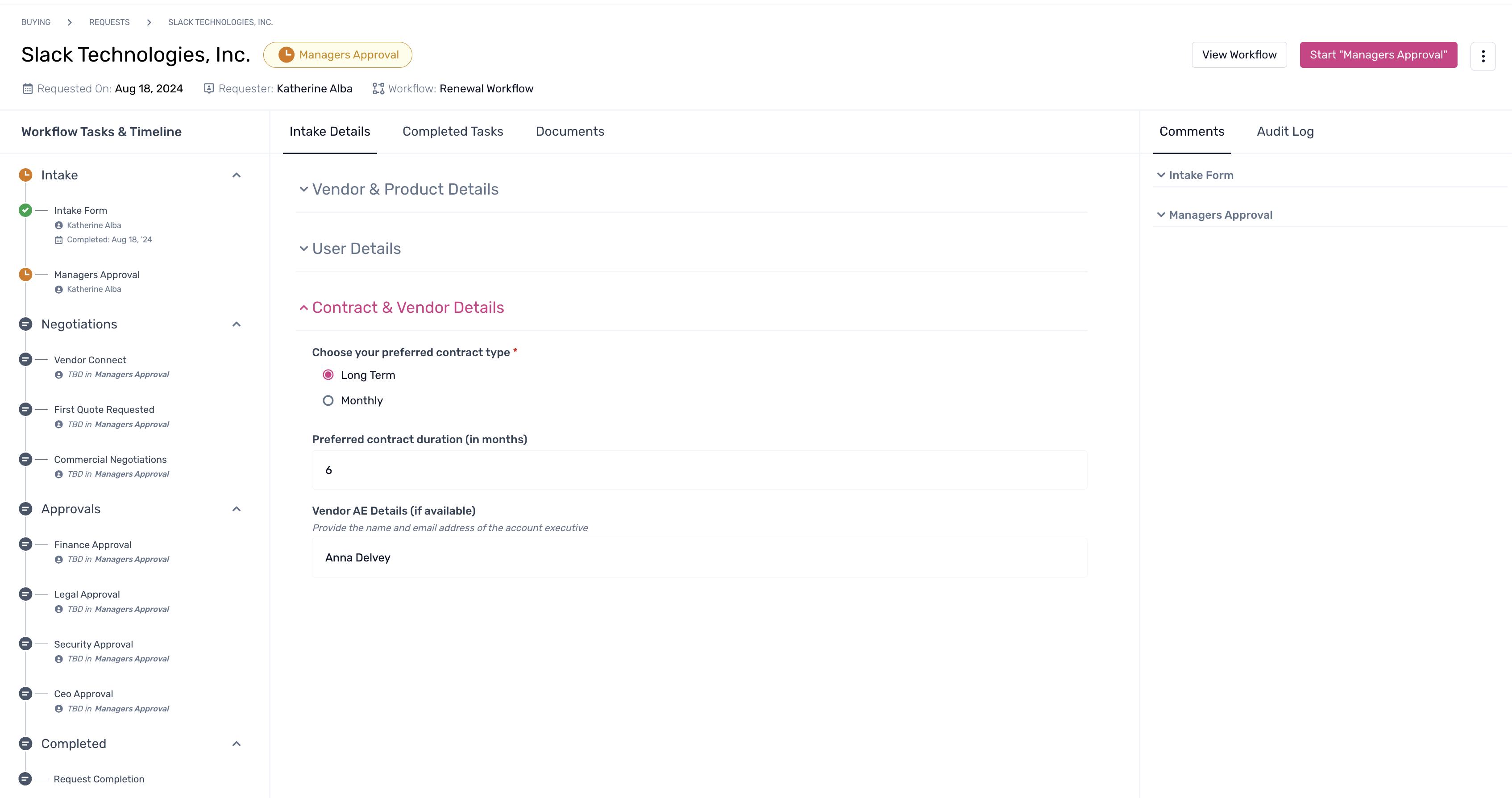Screen dimensions: 1512x798
Task: Open the Completed Tasks tab
Action: 453,132
